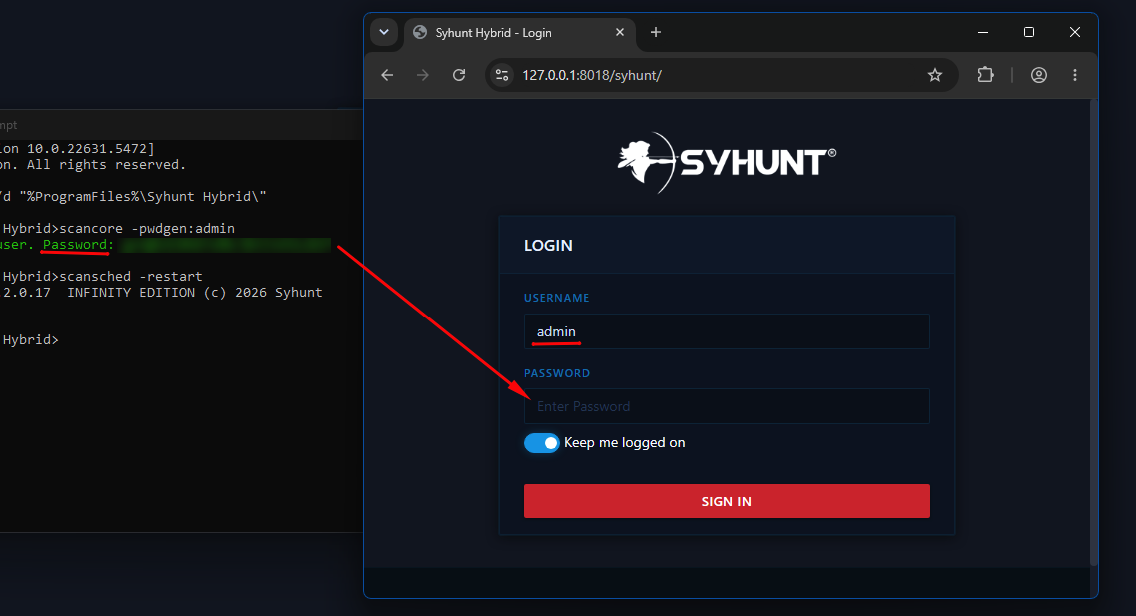Maximize the browser window
The height and width of the screenshot is (616, 1136).
click(1029, 33)
